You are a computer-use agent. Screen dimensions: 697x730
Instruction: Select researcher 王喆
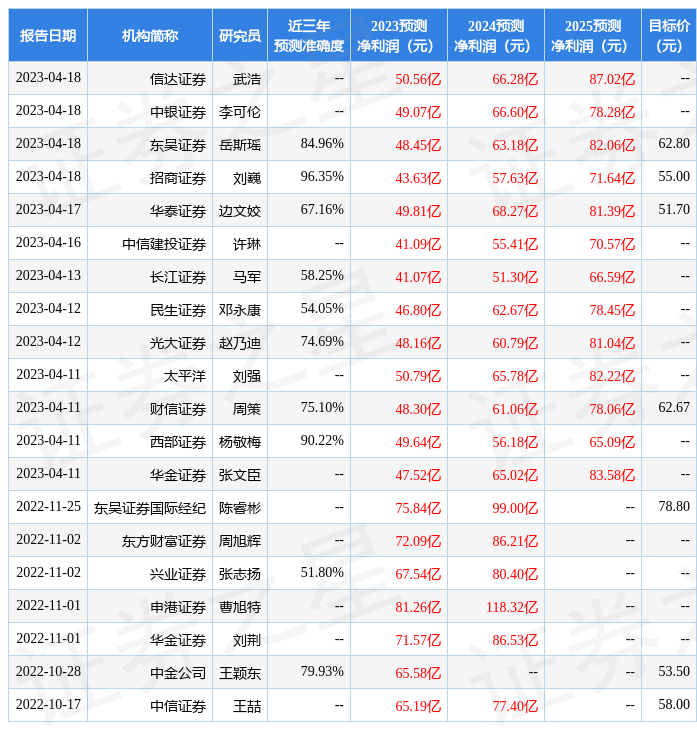(x=247, y=707)
